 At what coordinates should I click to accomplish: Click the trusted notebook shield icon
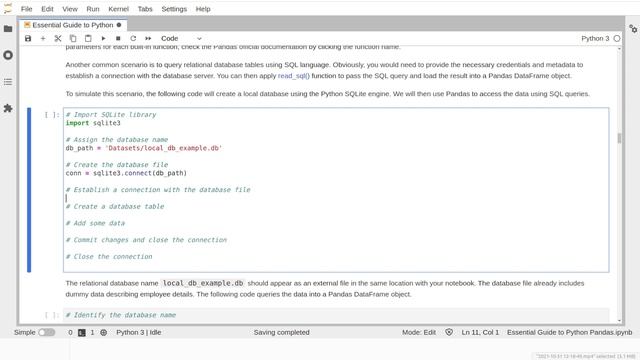click(449, 332)
